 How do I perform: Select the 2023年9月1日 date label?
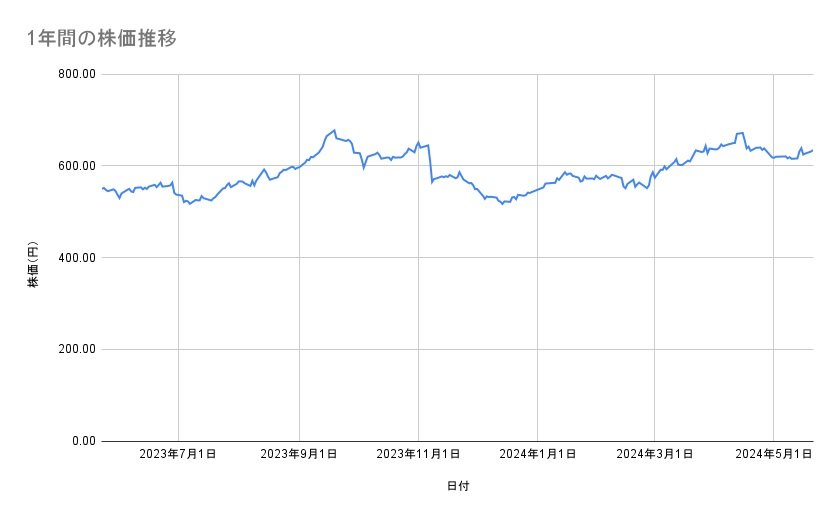[x=299, y=455]
